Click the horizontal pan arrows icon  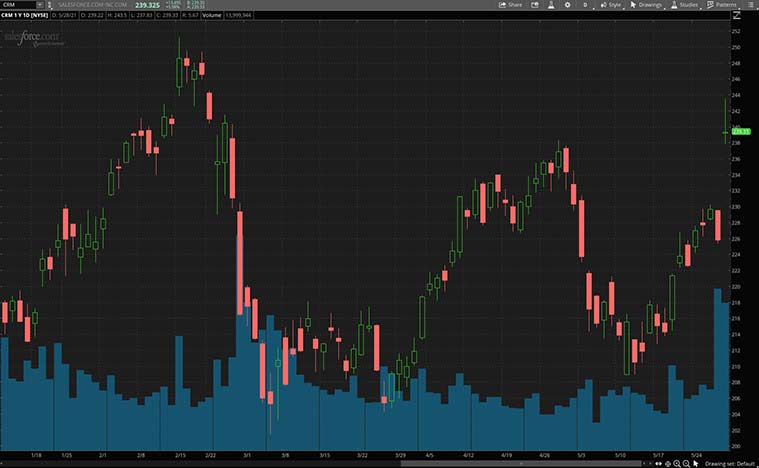[658, 464]
